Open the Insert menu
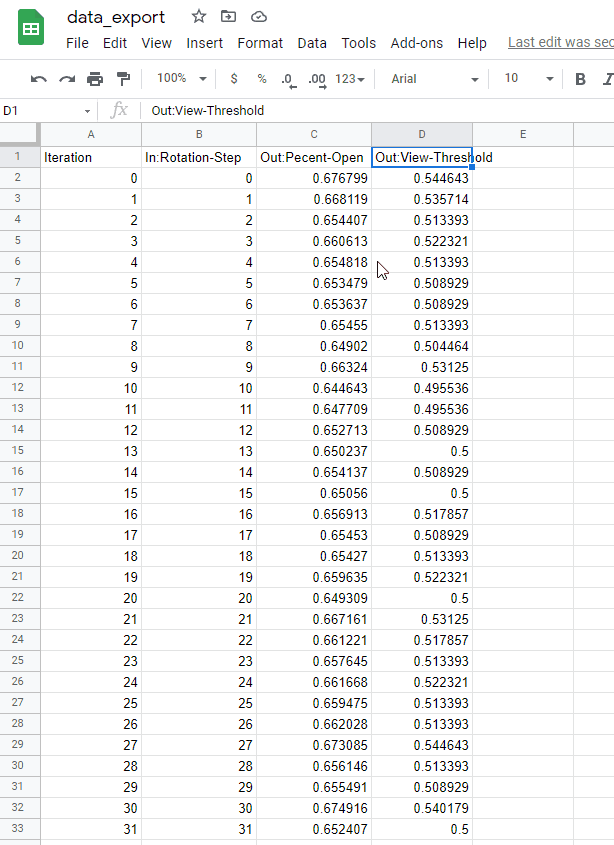This screenshot has height=845, width=614. (204, 43)
